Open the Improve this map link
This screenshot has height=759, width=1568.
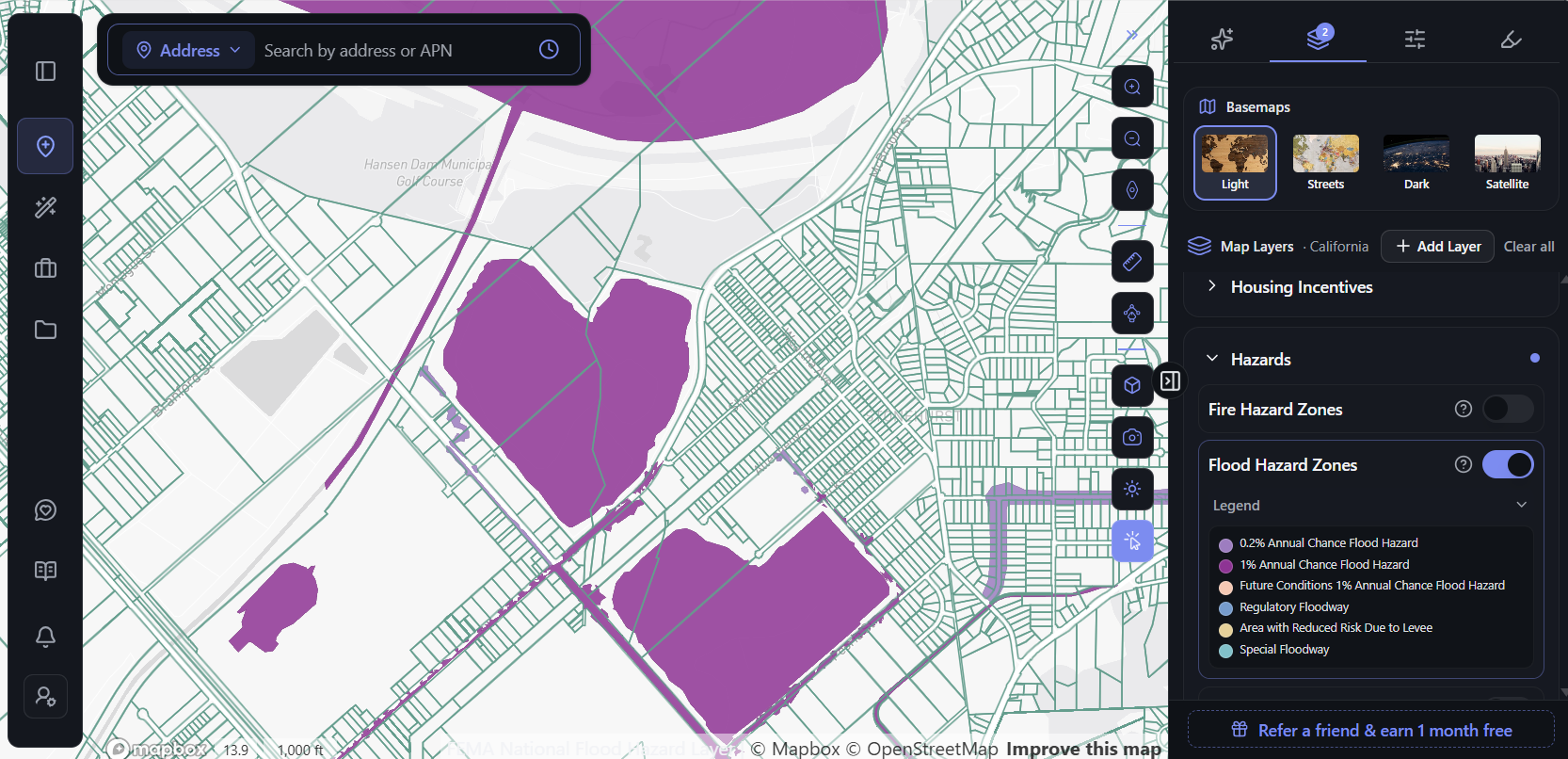(1083, 749)
